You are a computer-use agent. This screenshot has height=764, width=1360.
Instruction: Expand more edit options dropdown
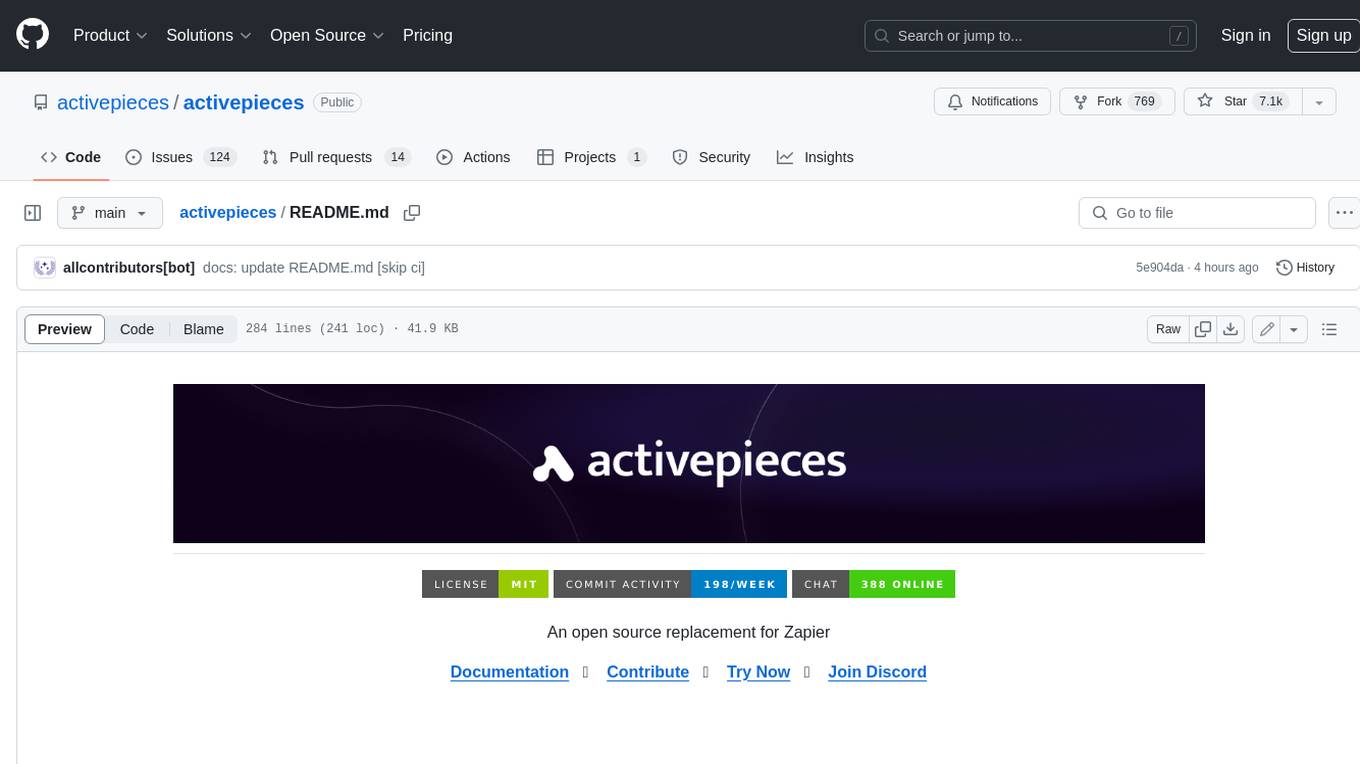click(x=1294, y=329)
